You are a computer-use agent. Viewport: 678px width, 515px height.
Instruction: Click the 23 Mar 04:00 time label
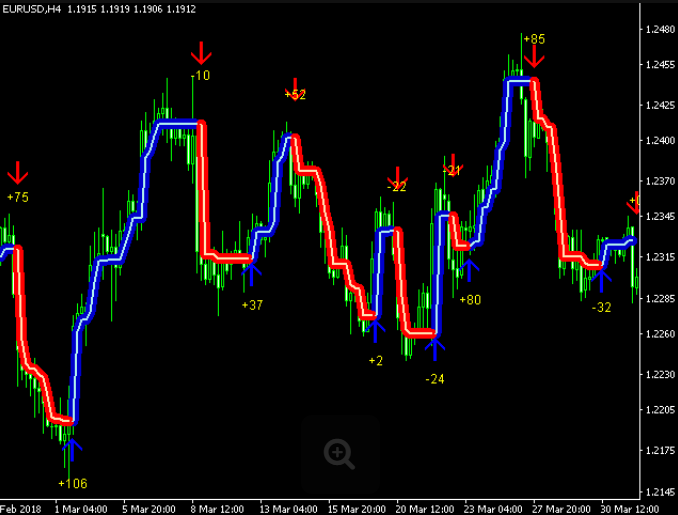[x=493, y=509]
